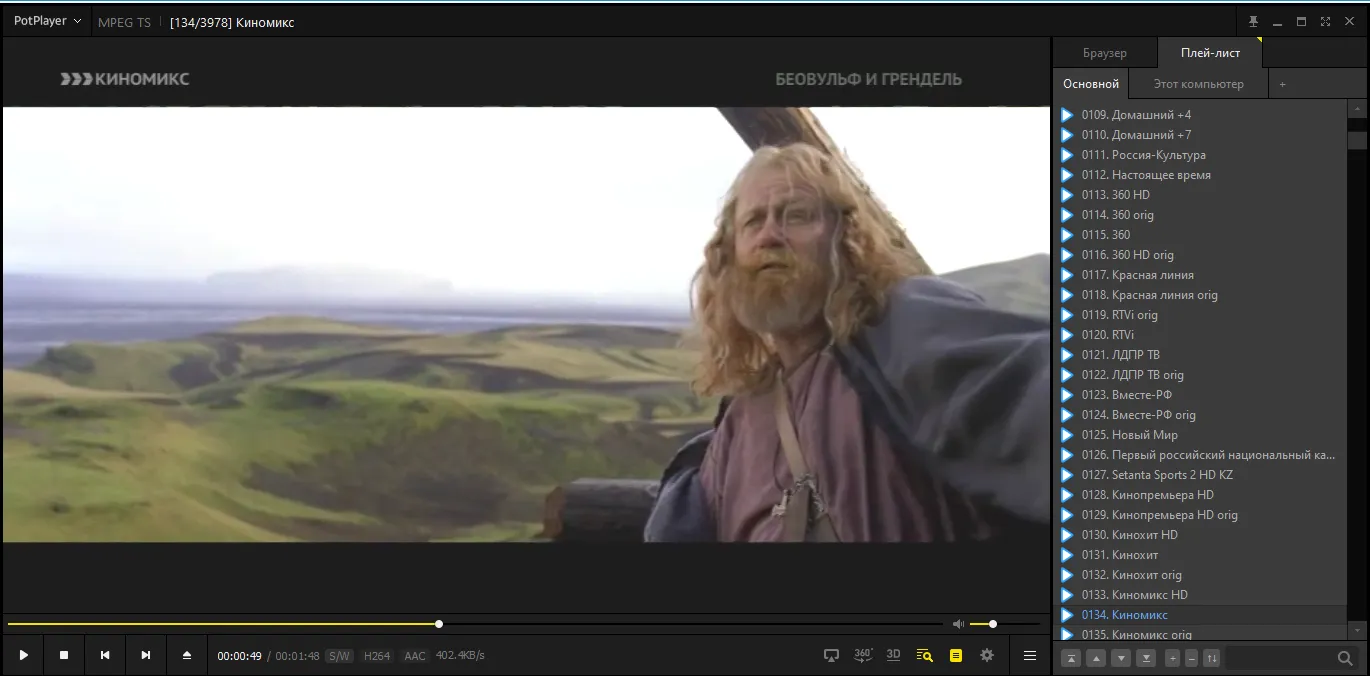Select channel 0114. 360 orig

point(1201,215)
